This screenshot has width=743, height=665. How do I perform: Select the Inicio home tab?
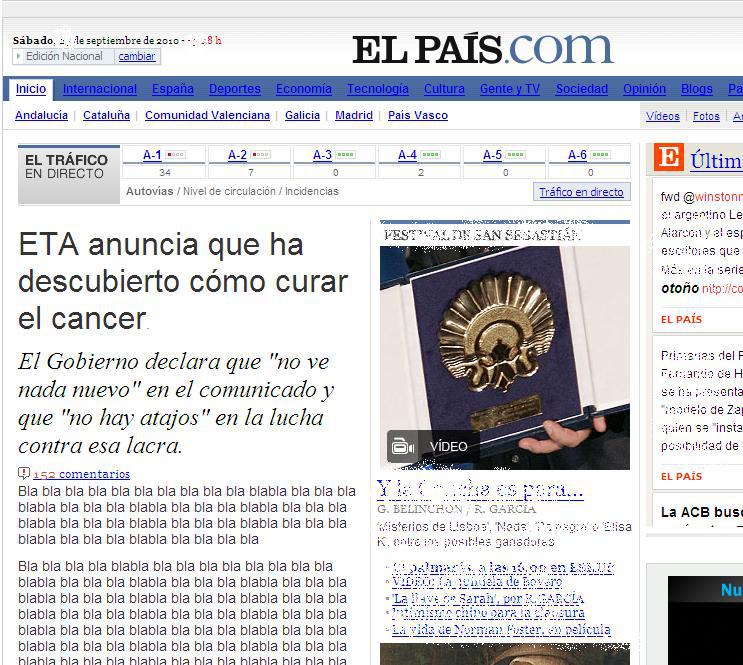tap(31, 89)
